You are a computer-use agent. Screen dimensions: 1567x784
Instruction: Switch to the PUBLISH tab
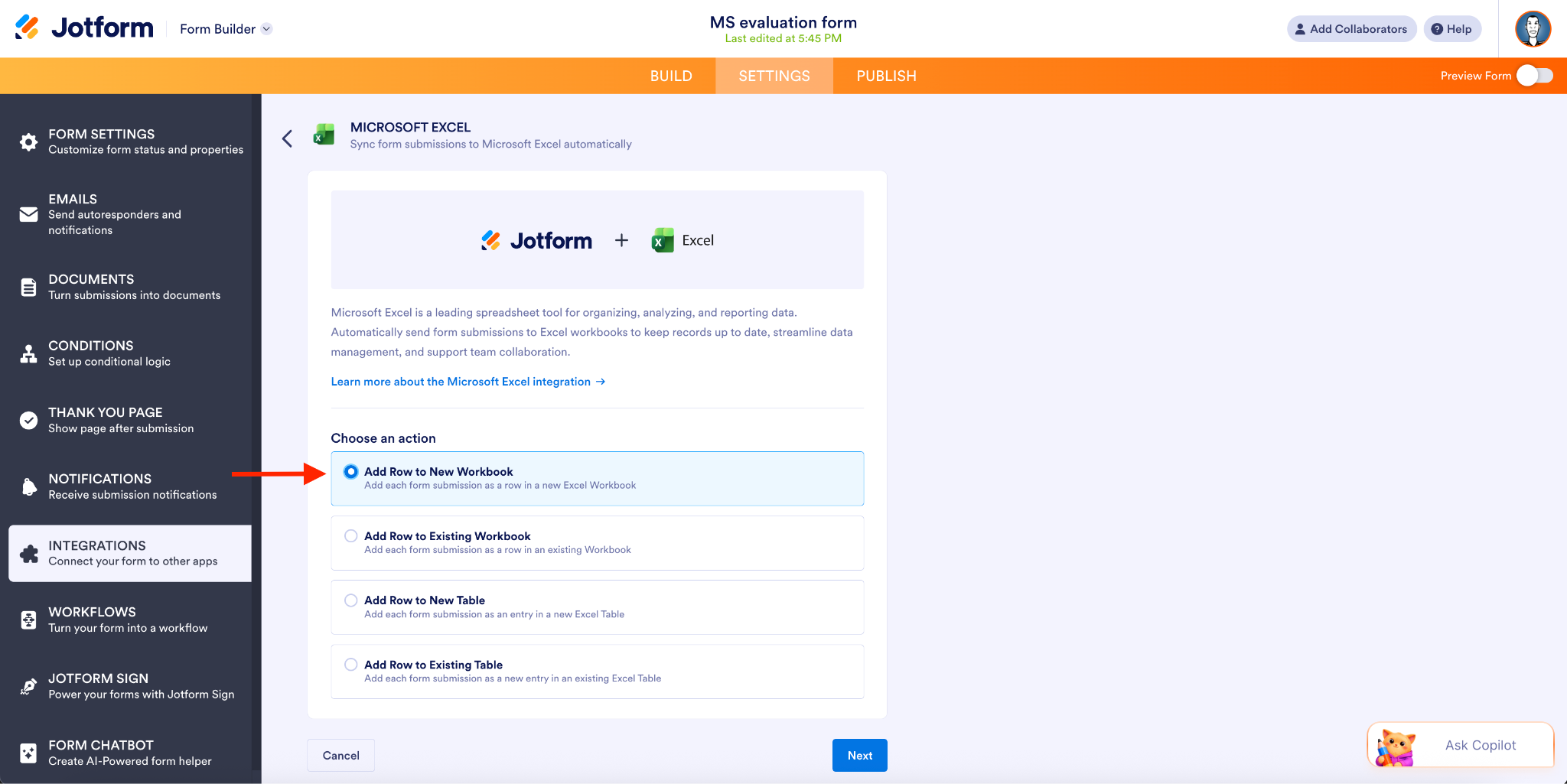pyautogui.click(x=886, y=76)
